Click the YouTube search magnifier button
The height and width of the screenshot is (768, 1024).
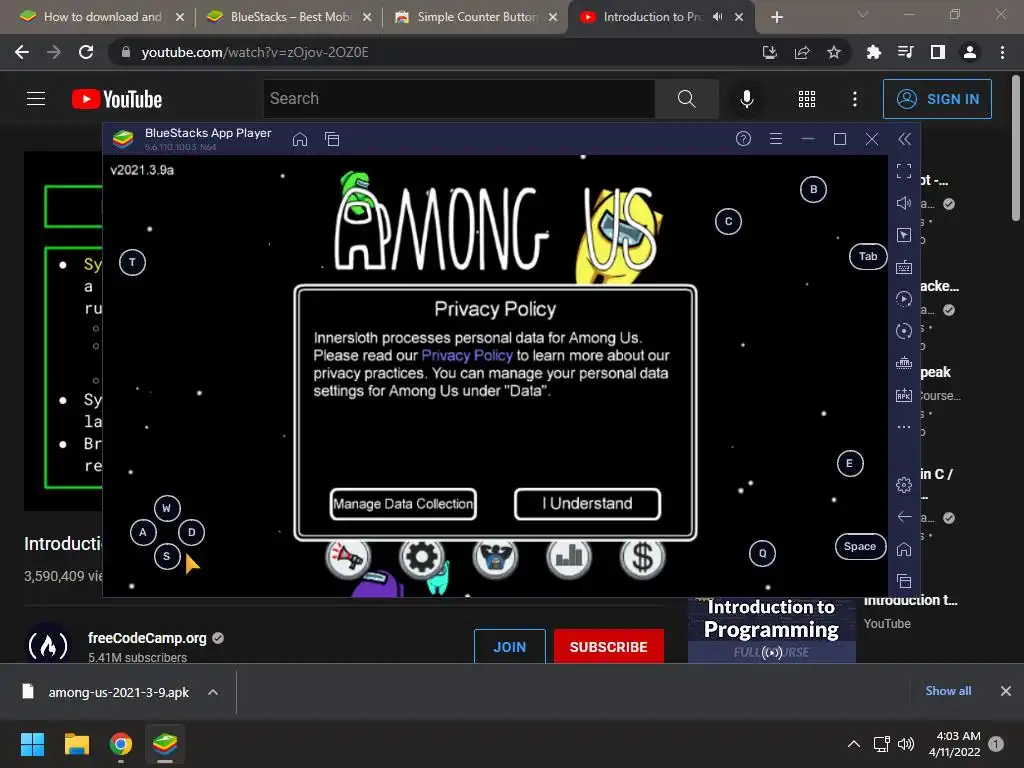click(x=686, y=99)
